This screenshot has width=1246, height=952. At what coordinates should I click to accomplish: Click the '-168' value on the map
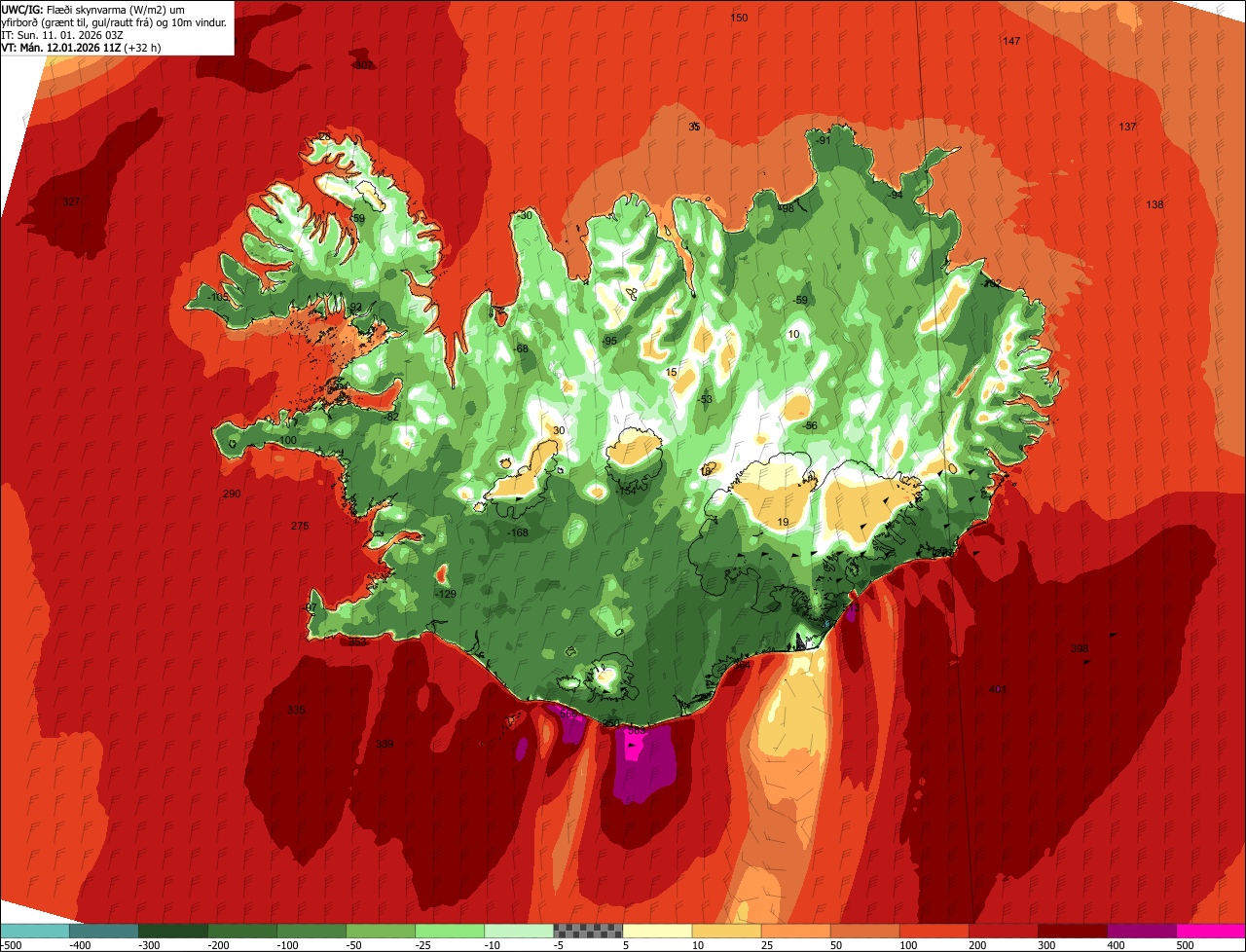[x=518, y=532]
